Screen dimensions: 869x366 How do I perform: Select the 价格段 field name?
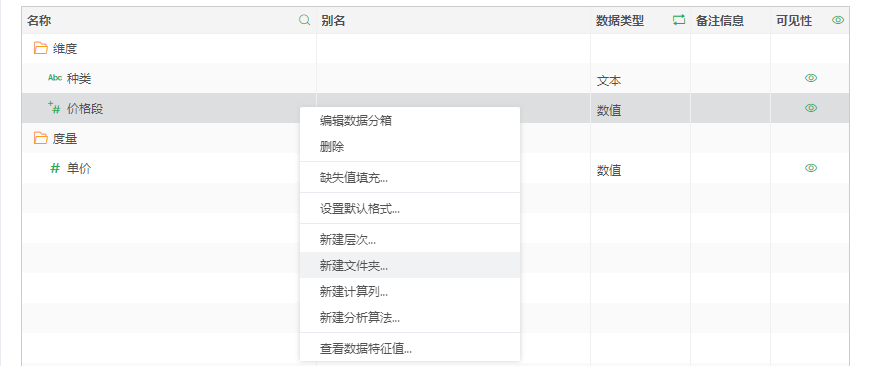85,109
